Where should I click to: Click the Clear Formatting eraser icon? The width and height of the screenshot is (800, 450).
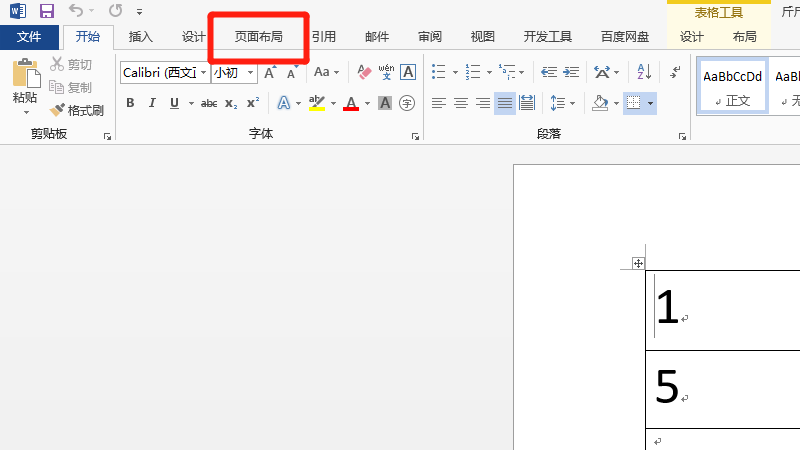[x=364, y=73]
